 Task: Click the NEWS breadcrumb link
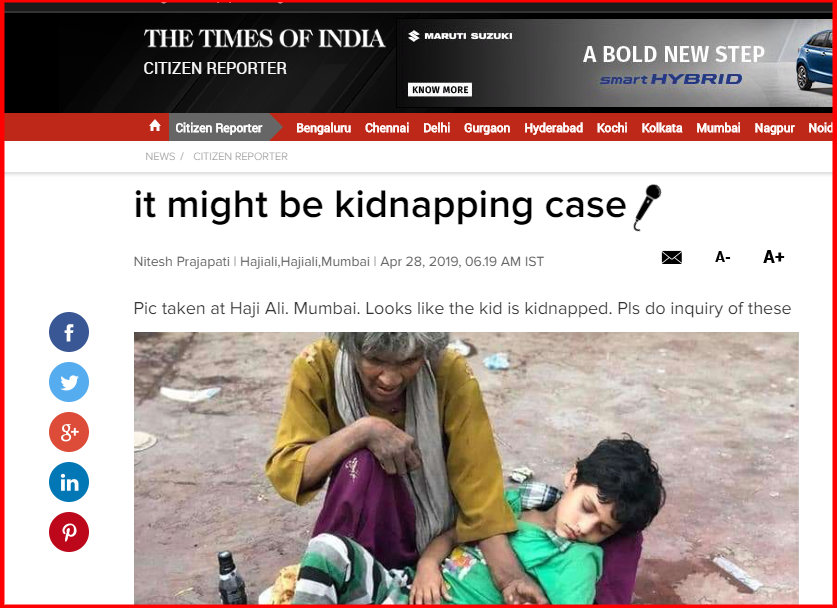point(160,156)
